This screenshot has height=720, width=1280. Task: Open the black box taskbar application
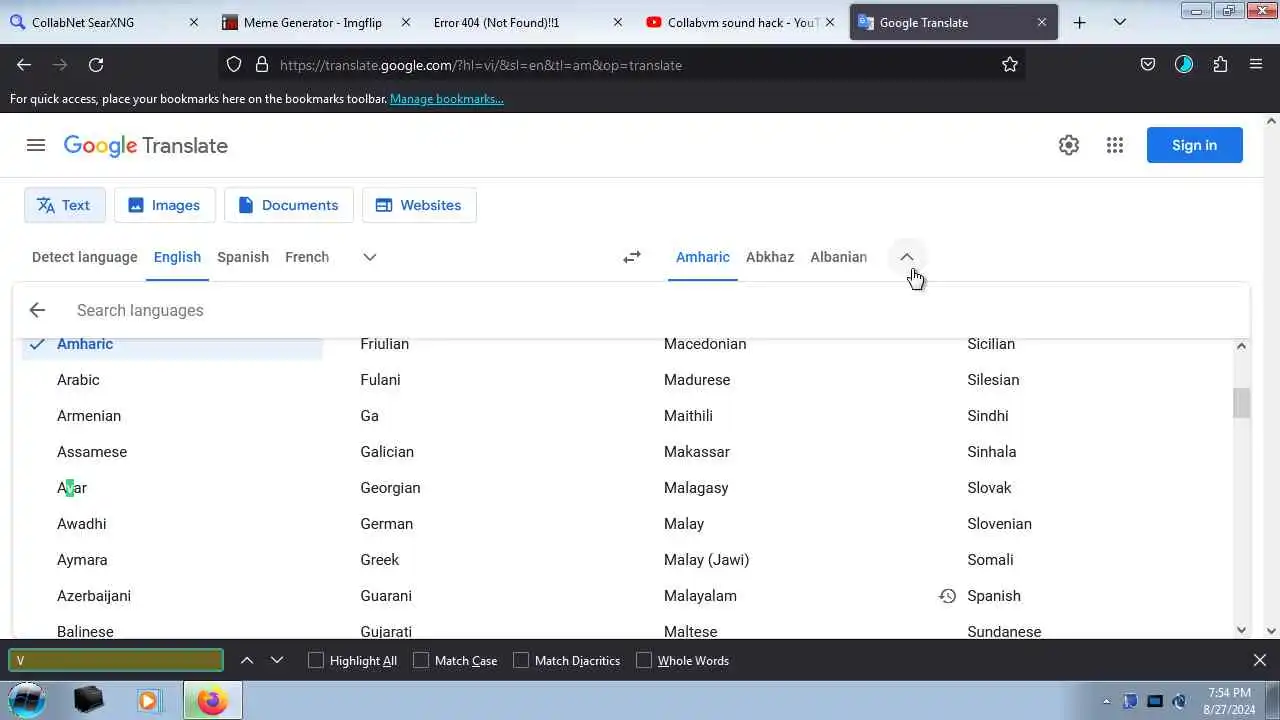tap(88, 700)
